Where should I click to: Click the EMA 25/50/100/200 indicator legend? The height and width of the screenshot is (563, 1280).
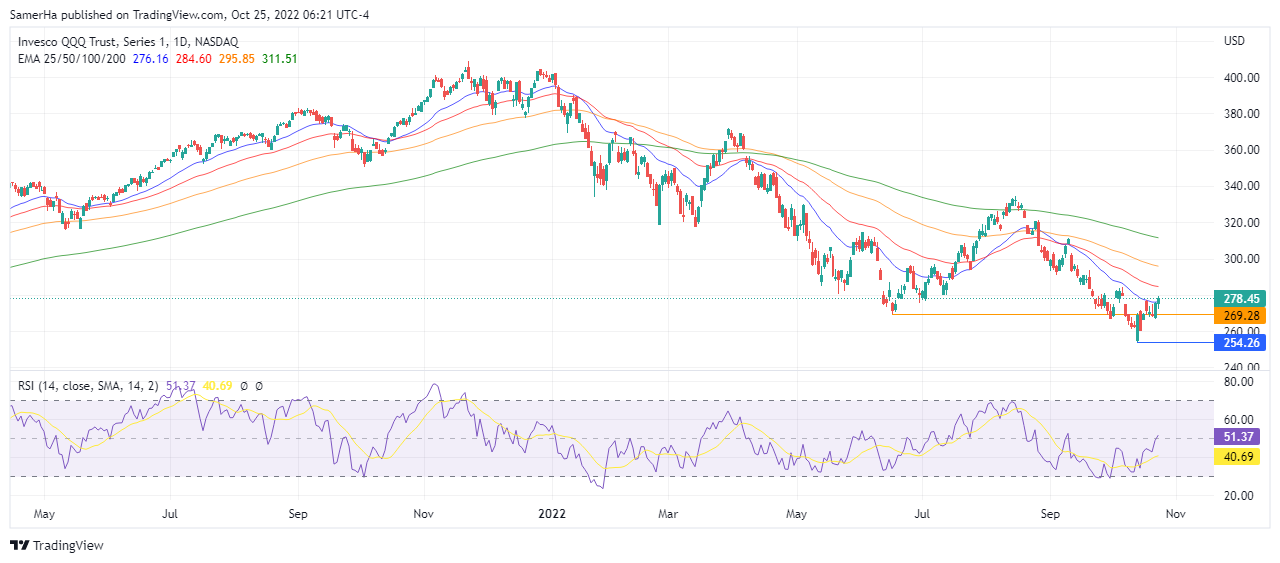click(x=71, y=59)
